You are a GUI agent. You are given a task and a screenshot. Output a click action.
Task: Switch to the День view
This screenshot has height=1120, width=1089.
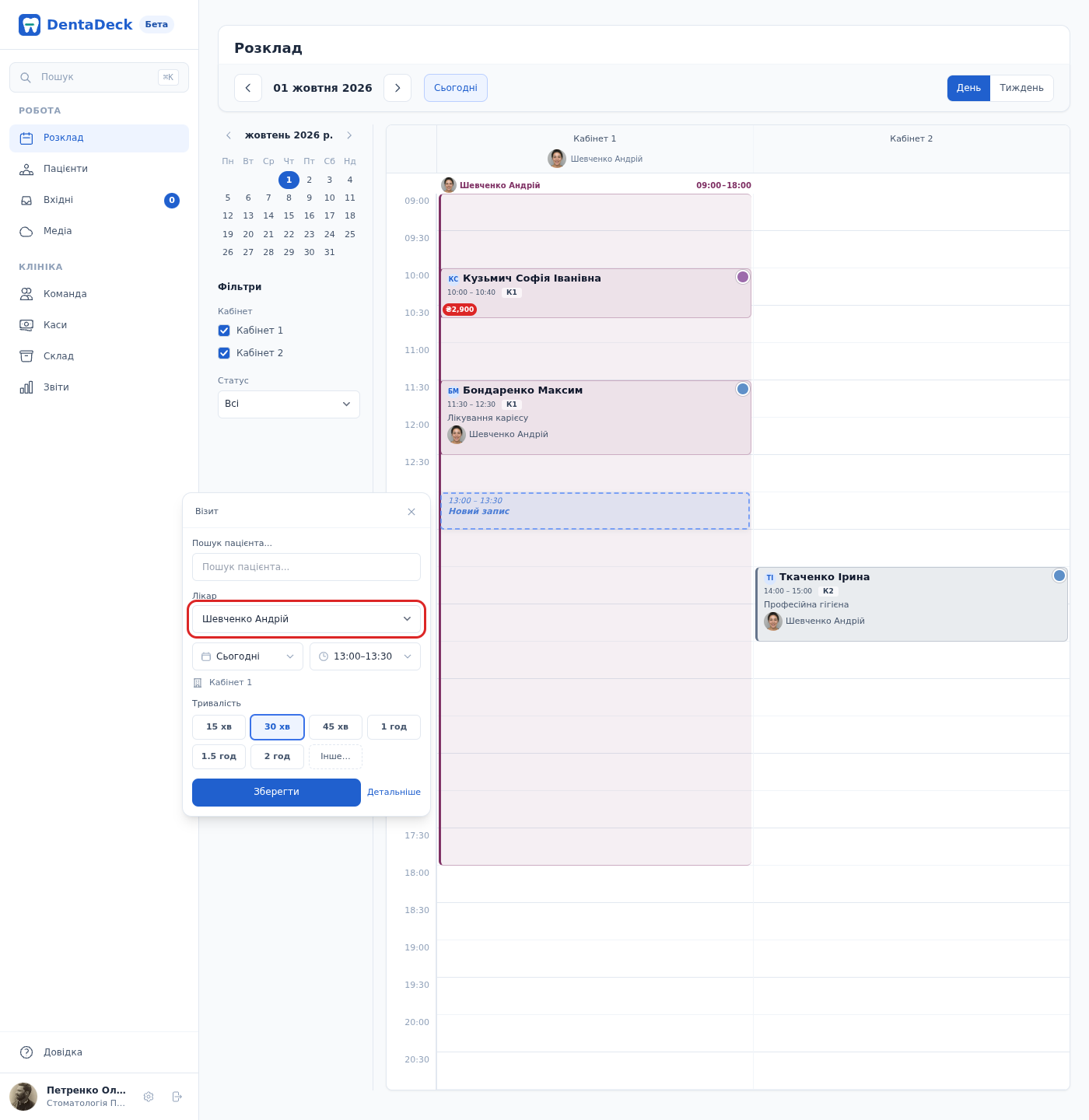tap(968, 88)
